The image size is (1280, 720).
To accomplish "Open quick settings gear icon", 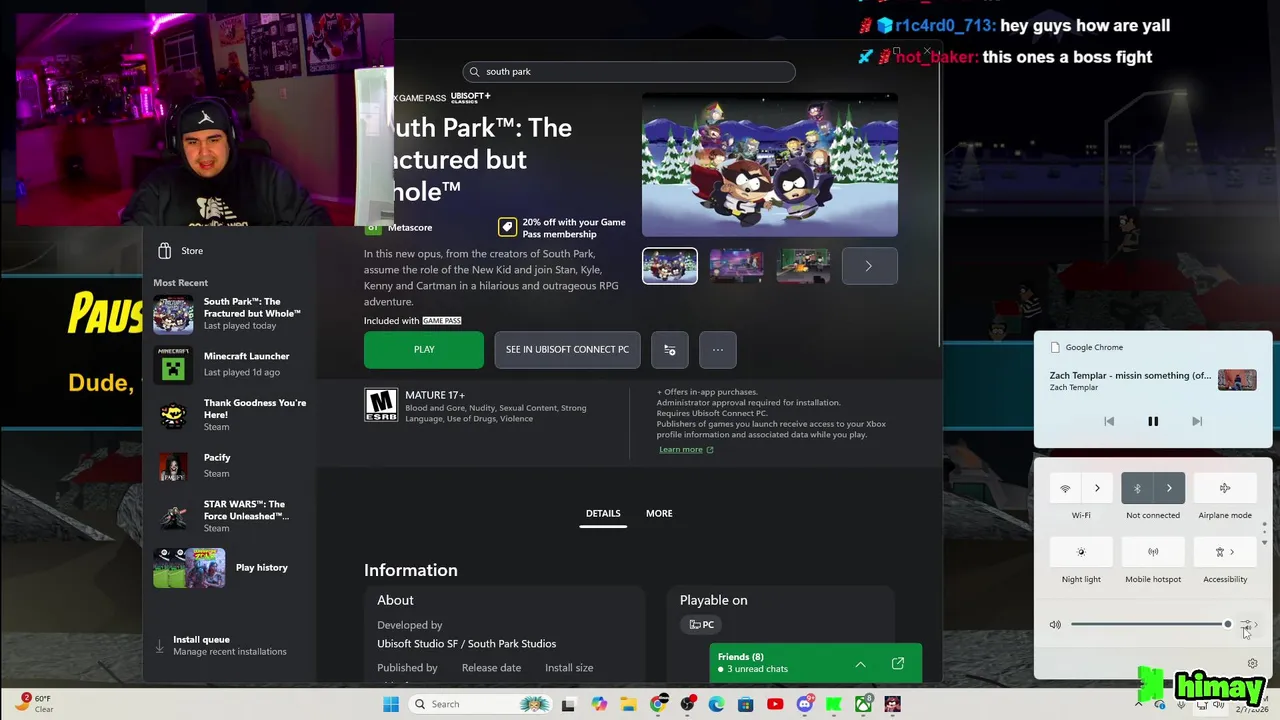I will click(x=1252, y=663).
